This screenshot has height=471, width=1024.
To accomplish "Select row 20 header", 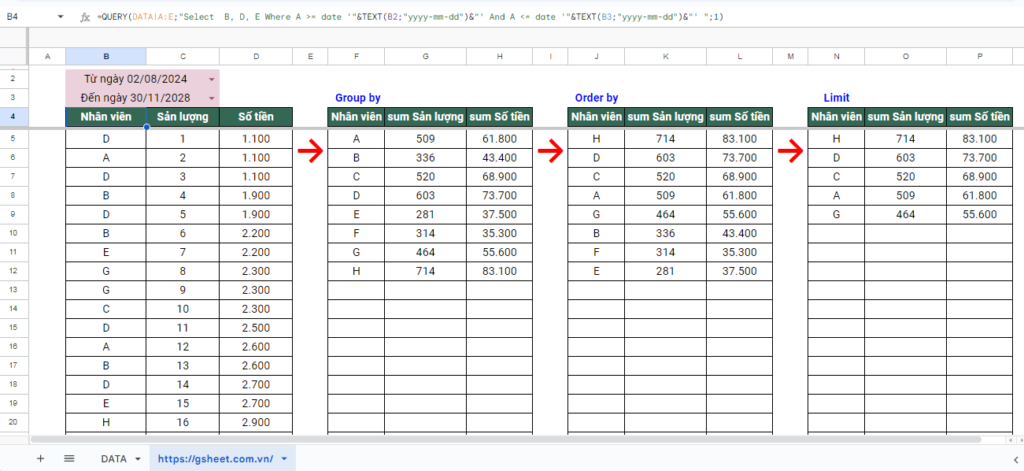I will [14, 423].
